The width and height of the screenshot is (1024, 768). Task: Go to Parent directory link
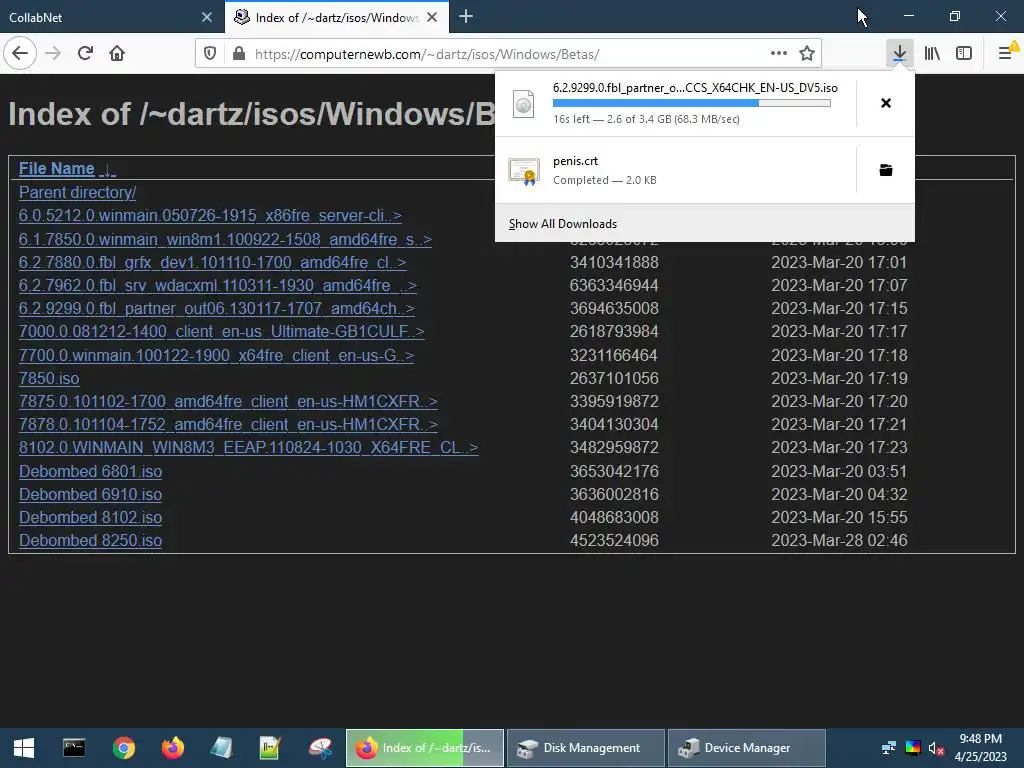click(77, 193)
